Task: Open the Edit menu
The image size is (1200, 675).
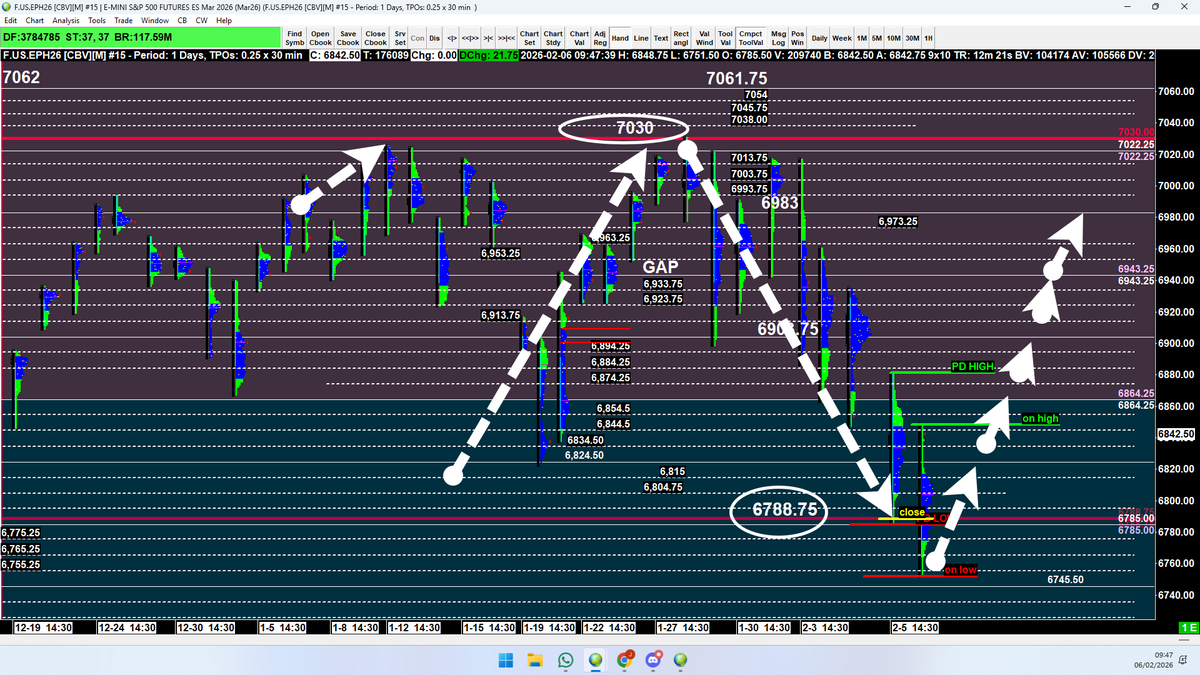Action: click(10, 20)
